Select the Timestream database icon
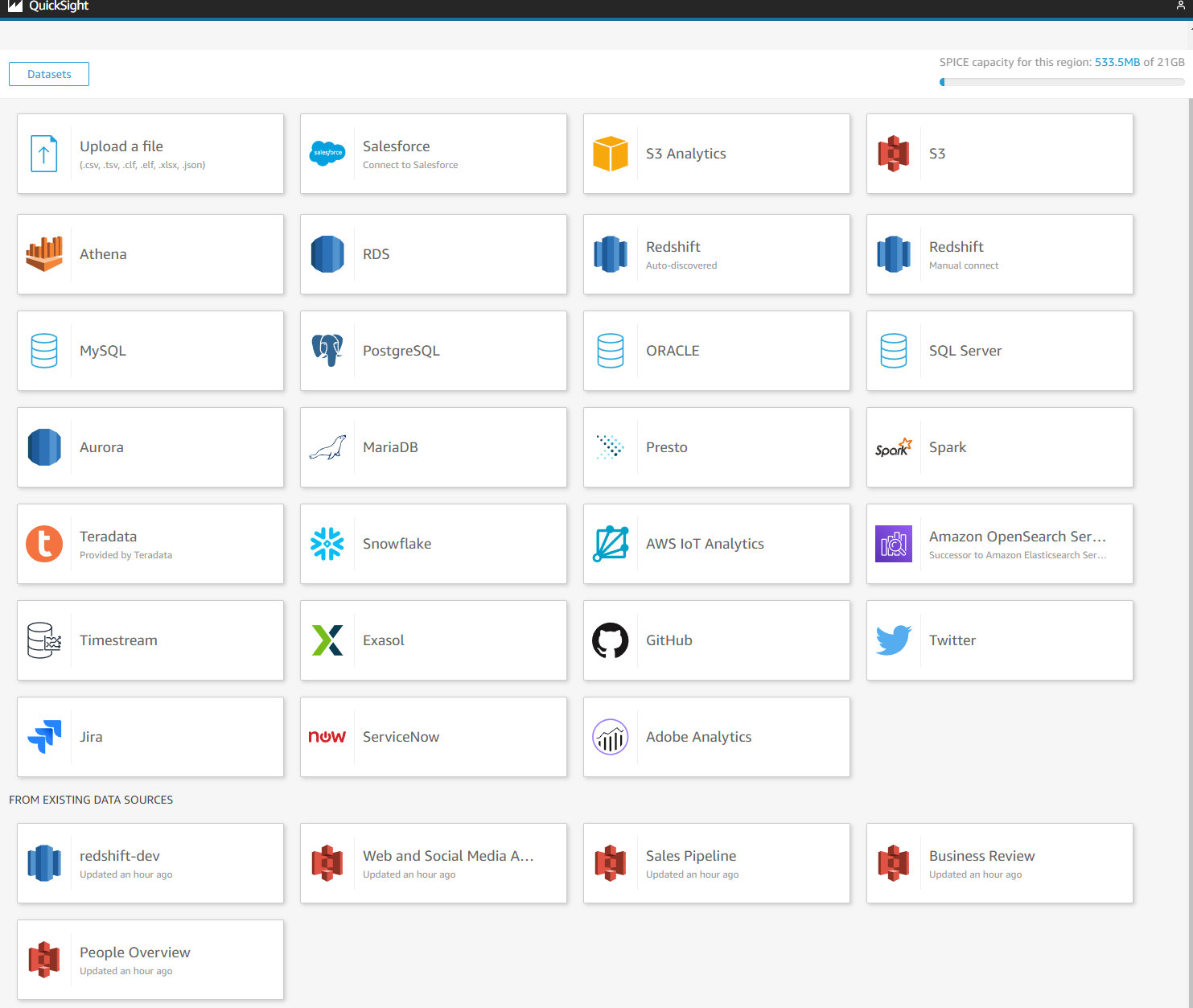 pos(44,640)
